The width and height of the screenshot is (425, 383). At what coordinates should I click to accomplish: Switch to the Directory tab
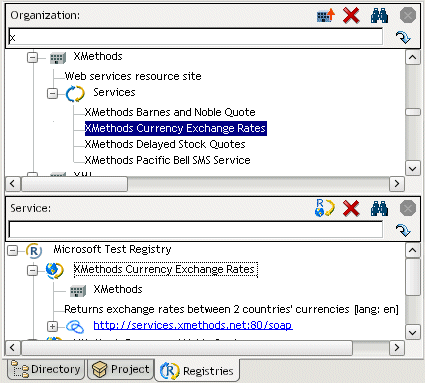[46, 369]
